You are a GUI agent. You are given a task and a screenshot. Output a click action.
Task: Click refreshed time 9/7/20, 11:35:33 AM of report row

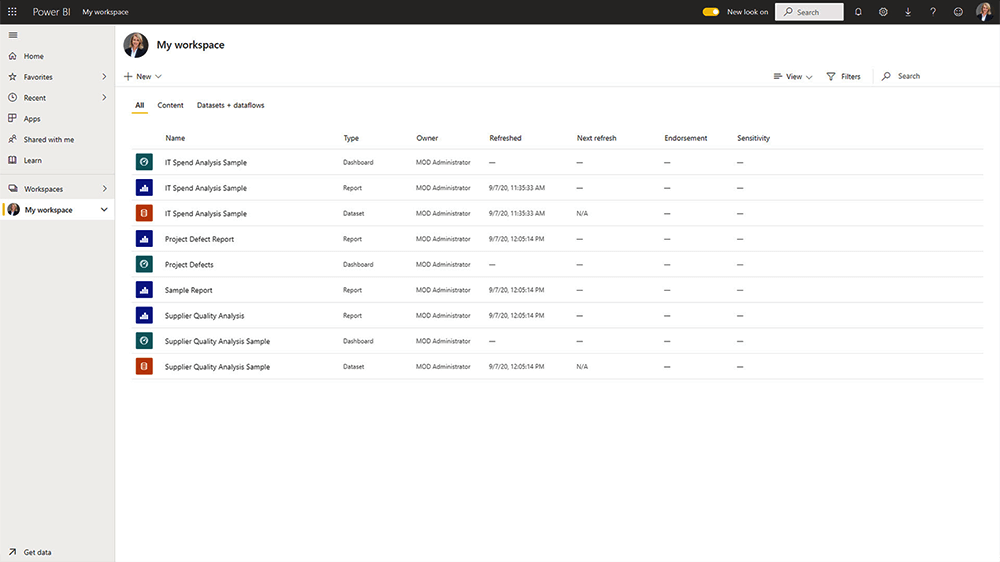click(x=517, y=188)
